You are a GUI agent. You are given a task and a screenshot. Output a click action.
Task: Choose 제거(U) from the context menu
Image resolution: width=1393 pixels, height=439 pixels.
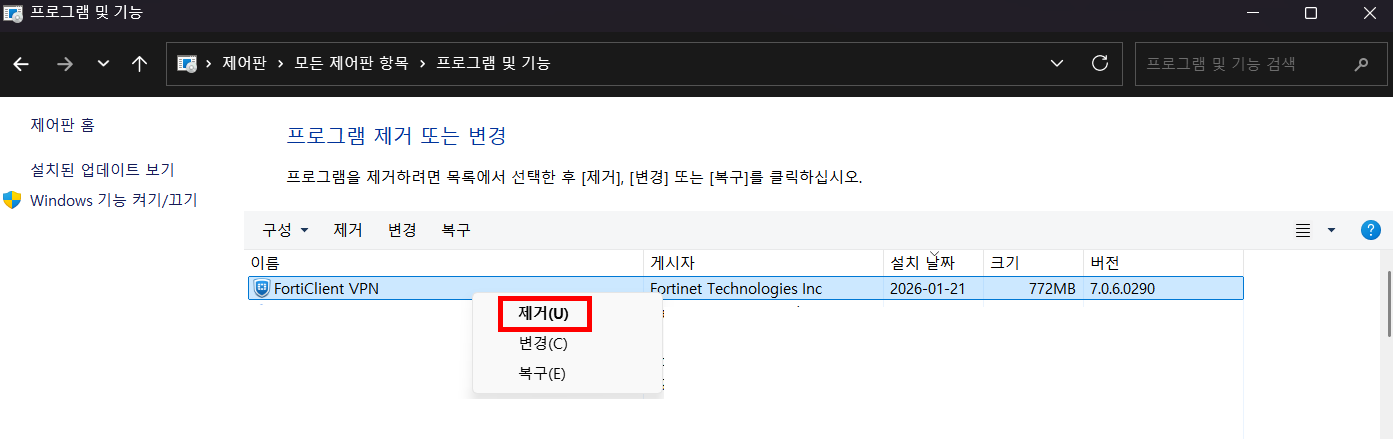[544, 313]
